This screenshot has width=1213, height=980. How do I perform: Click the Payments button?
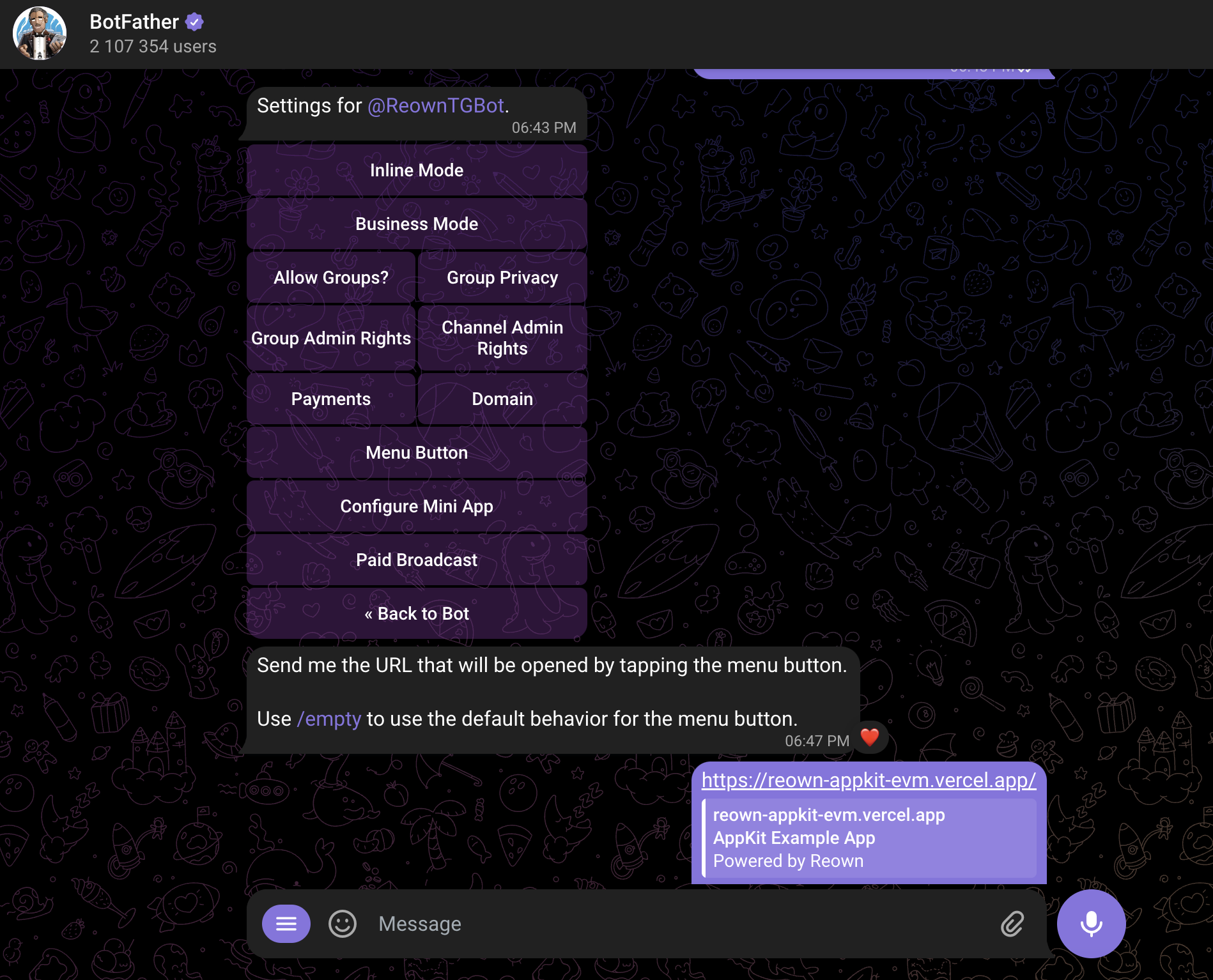pyautogui.click(x=331, y=399)
